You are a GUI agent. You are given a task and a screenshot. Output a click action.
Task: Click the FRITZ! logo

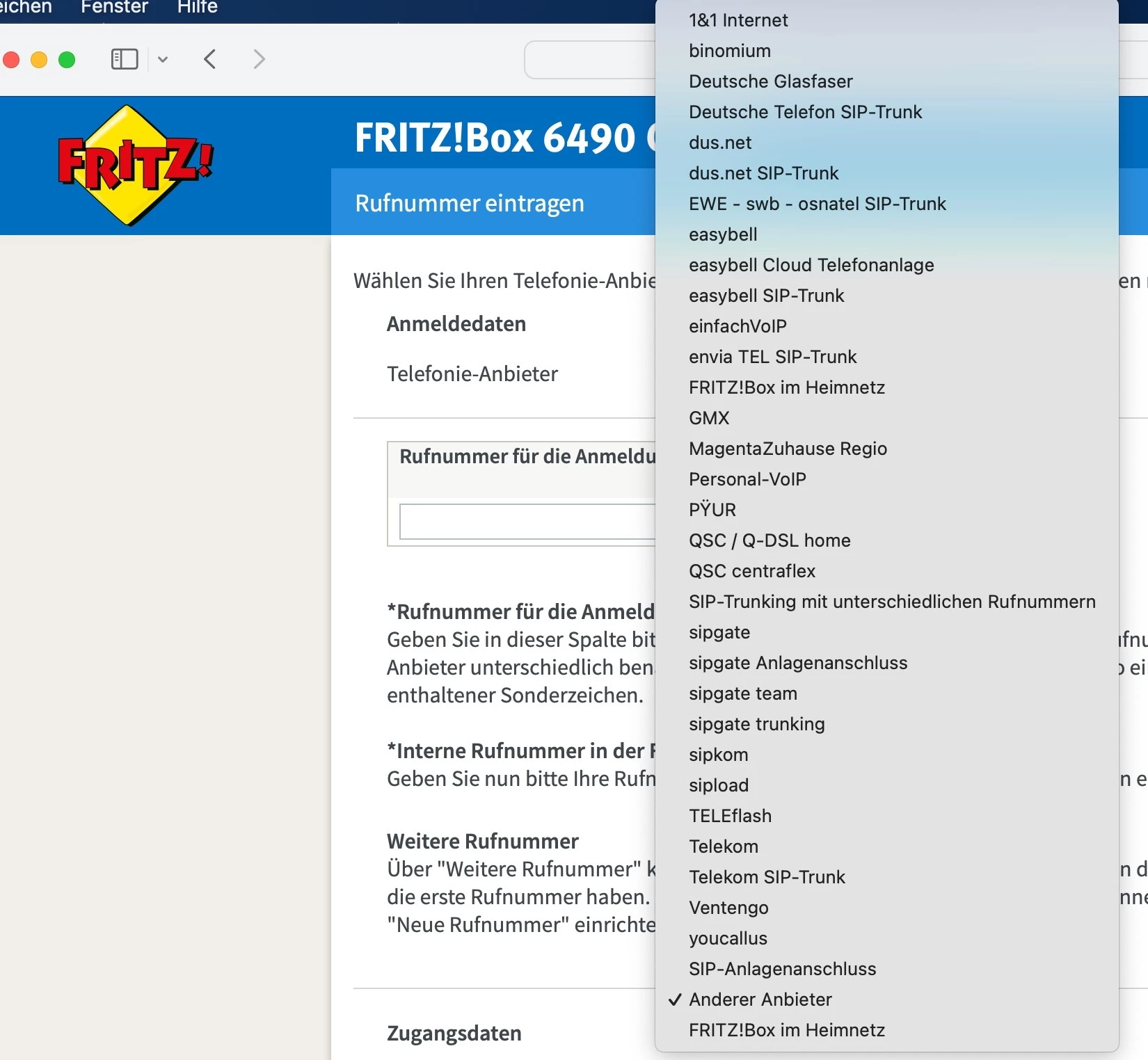136,165
